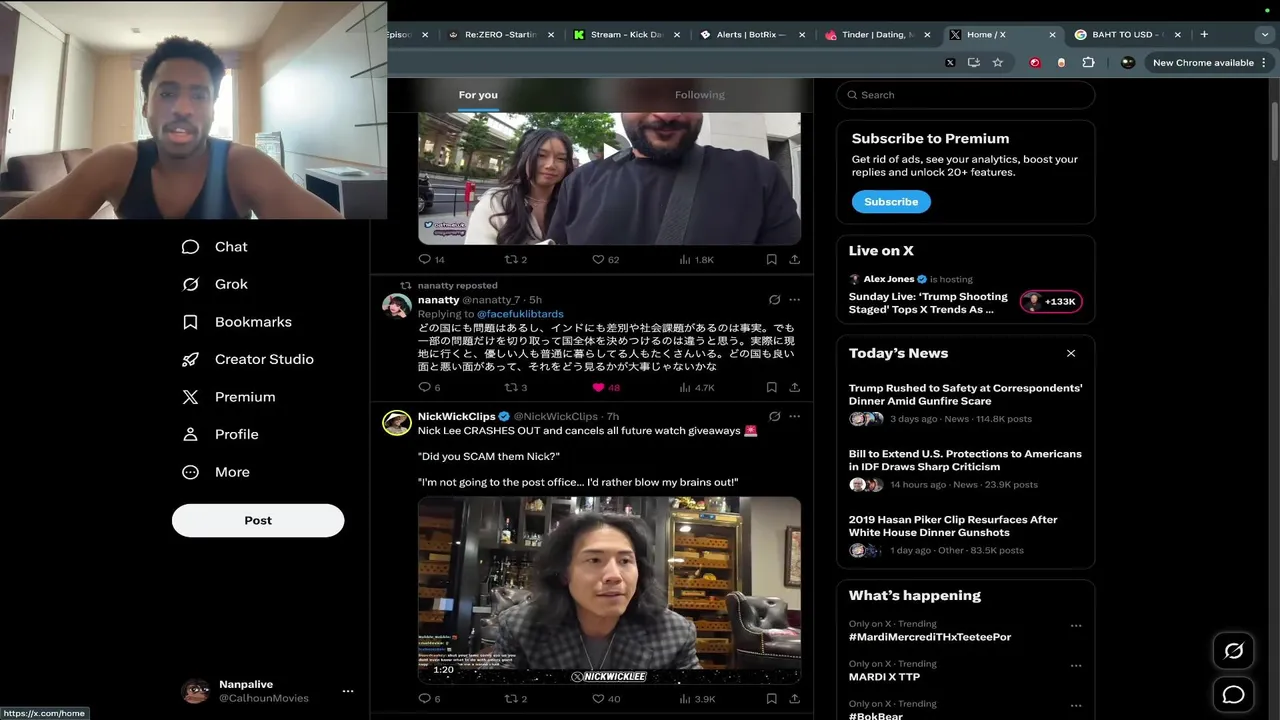Open NickWickClips post more options
The image size is (1280, 720).
pyautogui.click(x=794, y=416)
